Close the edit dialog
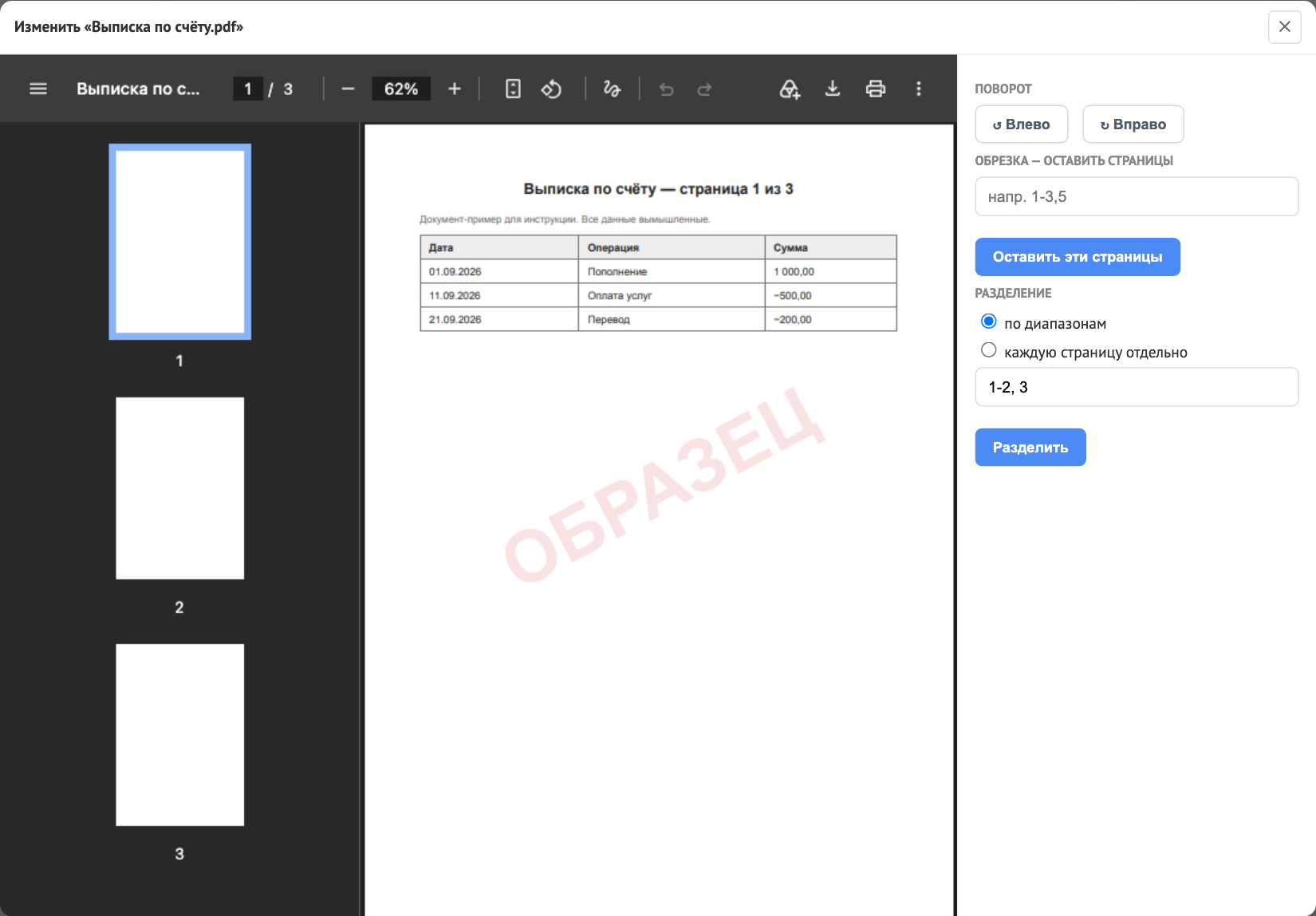 coord(1284,27)
